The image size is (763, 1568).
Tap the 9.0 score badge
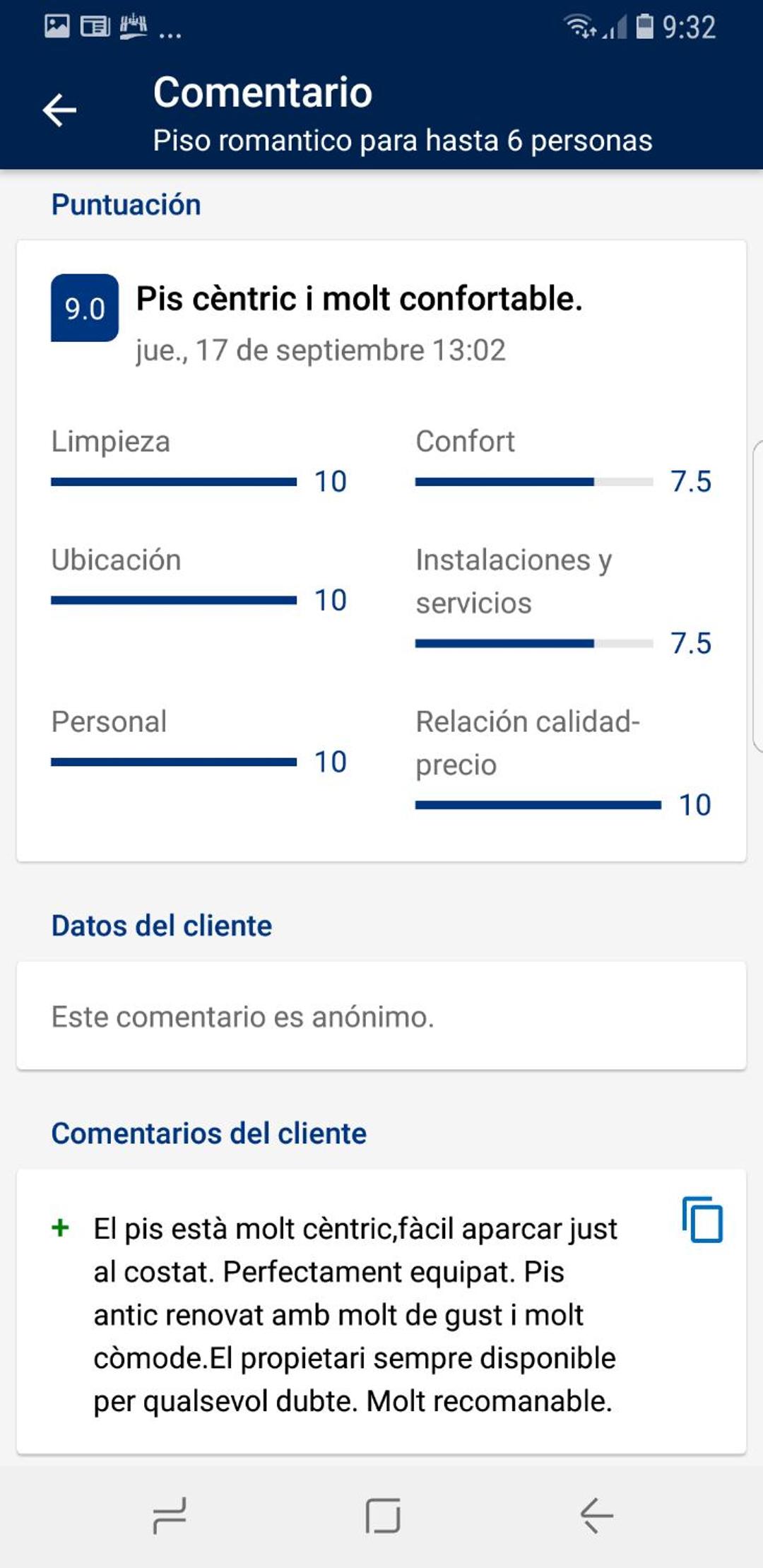85,308
